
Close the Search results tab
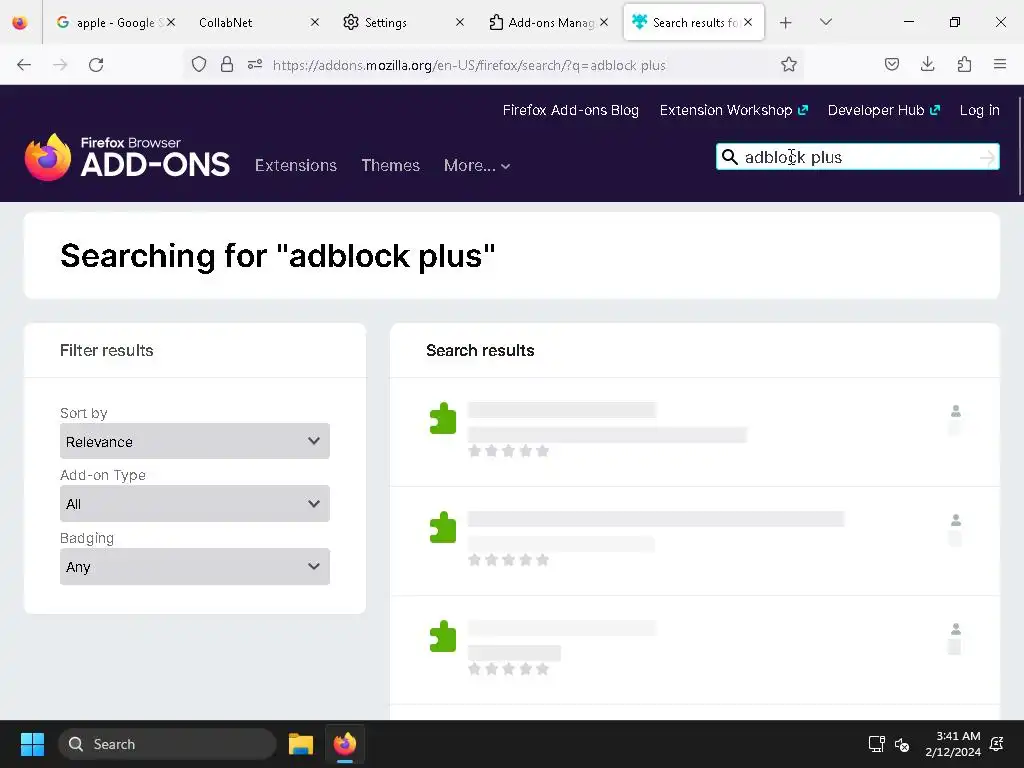click(x=748, y=22)
